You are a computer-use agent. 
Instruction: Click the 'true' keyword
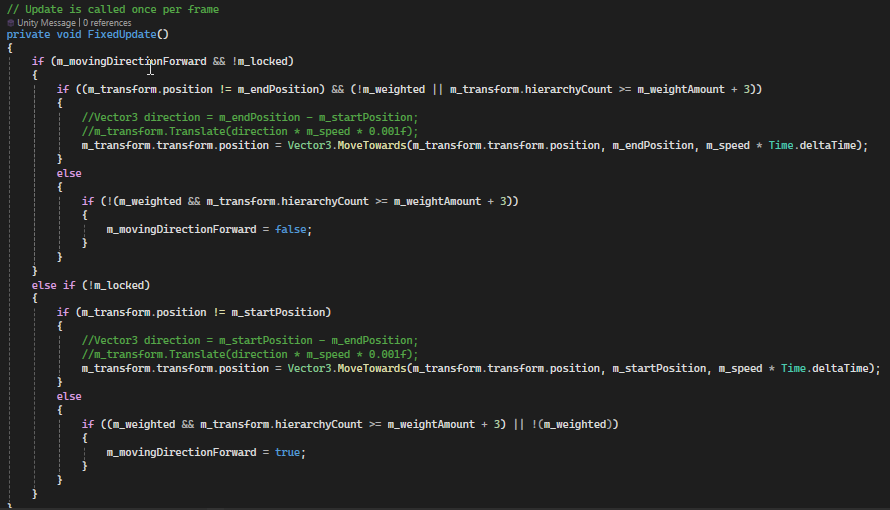click(287, 452)
